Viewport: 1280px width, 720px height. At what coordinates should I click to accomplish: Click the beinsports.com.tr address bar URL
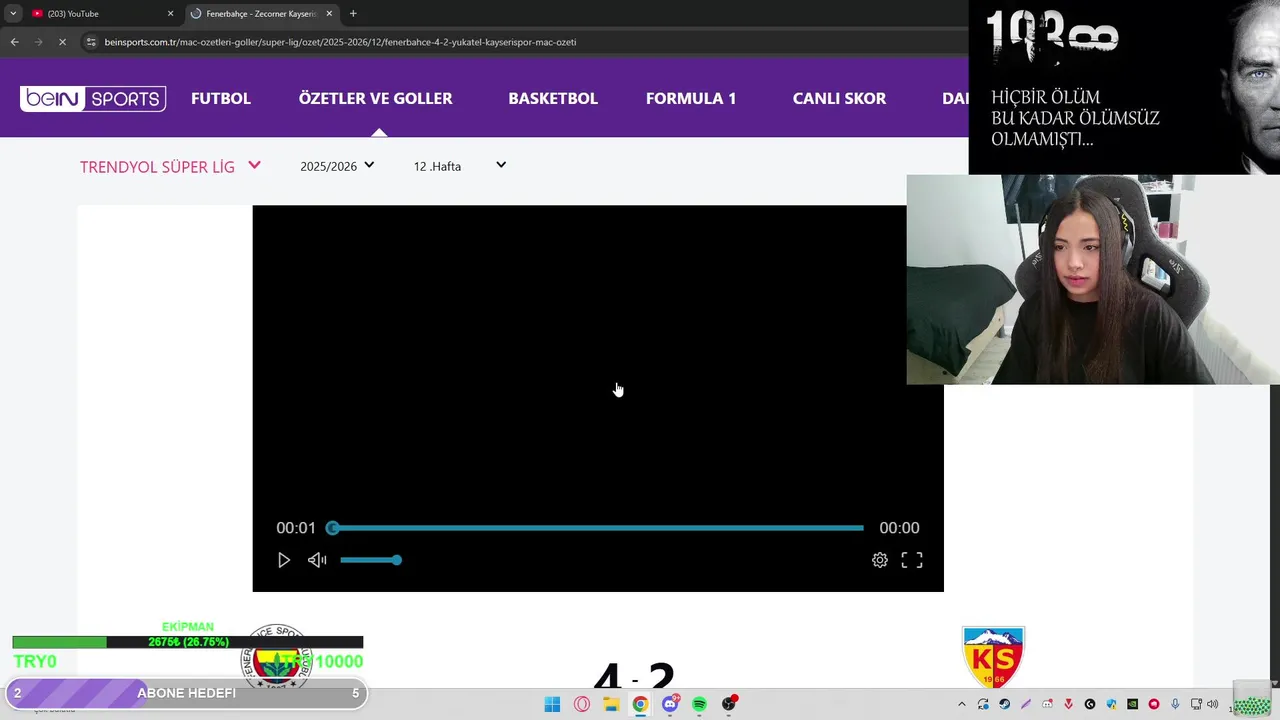pyautogui.click(x=340, y=42)
